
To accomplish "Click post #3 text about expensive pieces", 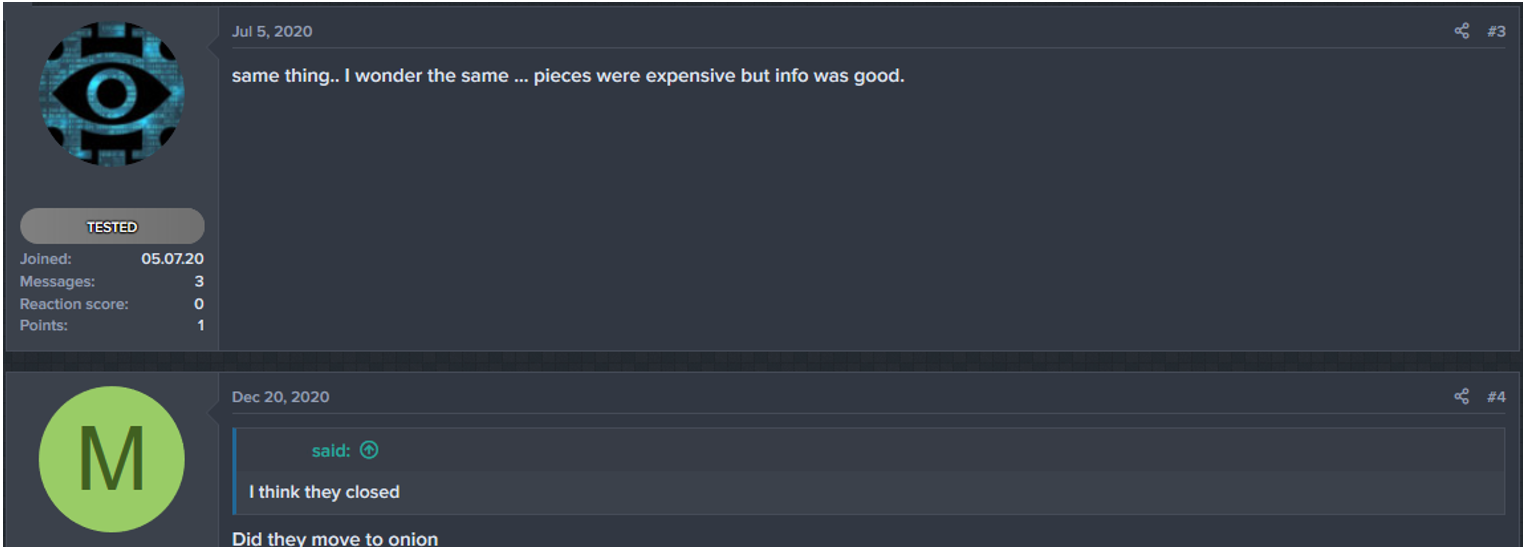I will [568, 76].
